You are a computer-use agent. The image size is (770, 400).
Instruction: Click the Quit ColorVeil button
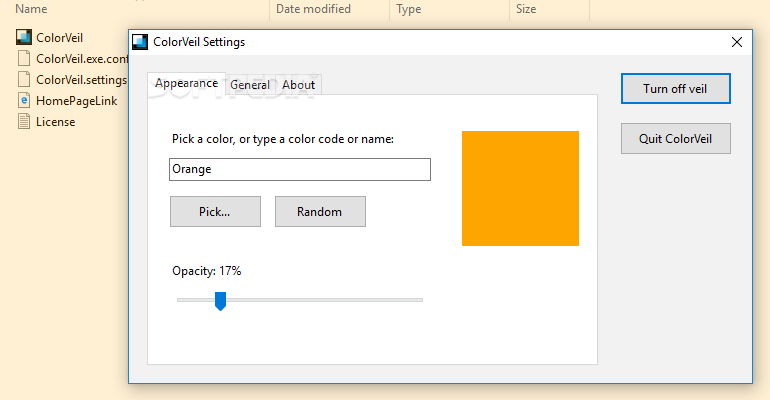[675, 139]
